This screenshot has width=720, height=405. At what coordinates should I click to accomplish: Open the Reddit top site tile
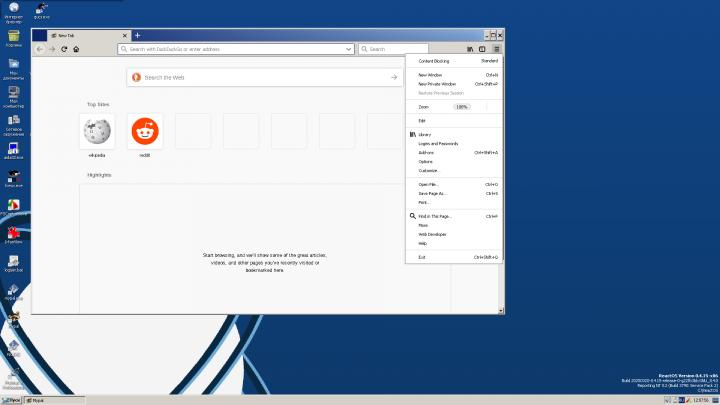145,131
